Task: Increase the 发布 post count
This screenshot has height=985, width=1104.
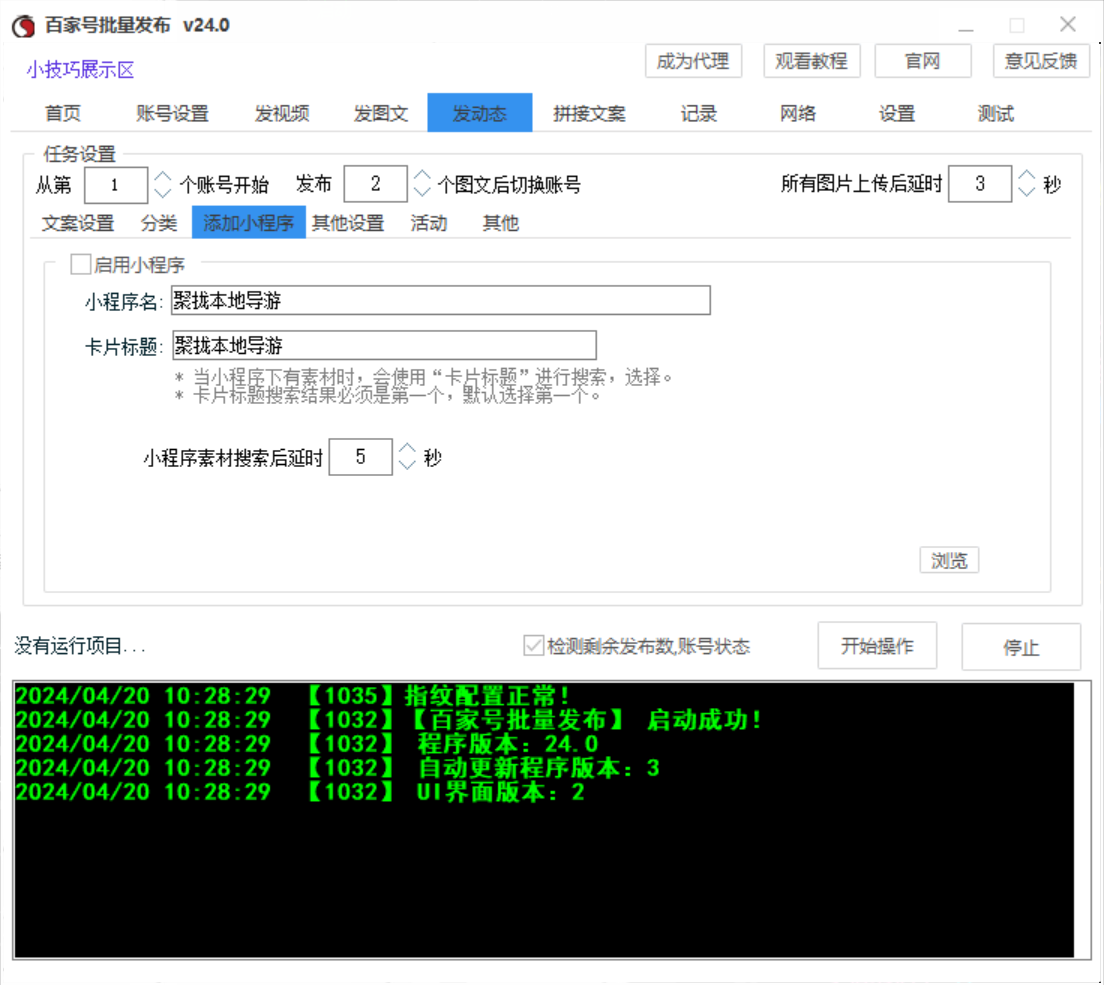Action: click(422, 175)
